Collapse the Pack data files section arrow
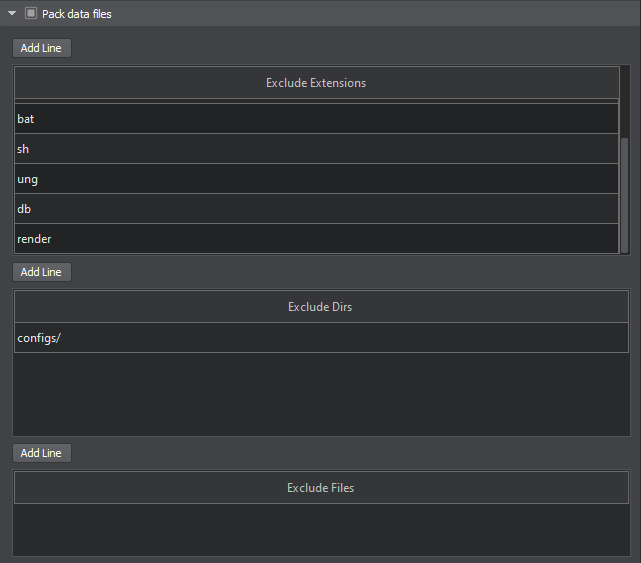The image size is (641, 563). pyautogui.click(x=12, y=13)
